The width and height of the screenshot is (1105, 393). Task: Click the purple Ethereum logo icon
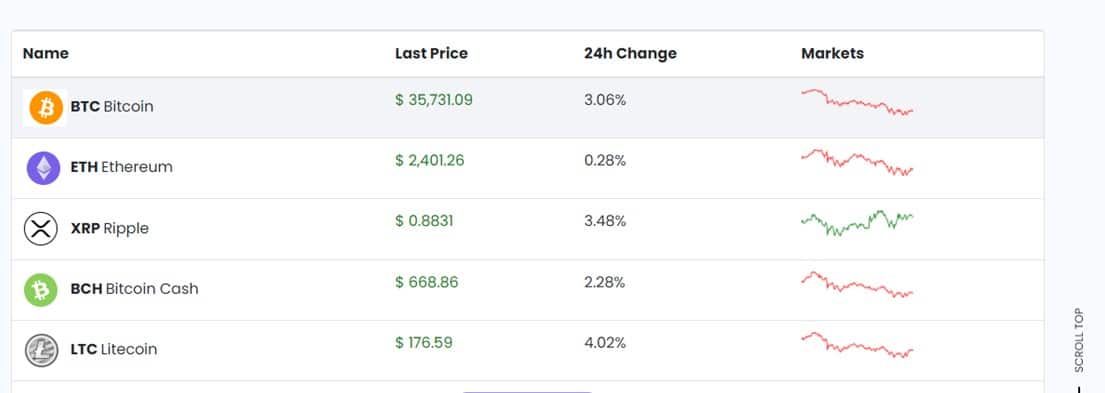pyautogui.click(x=44, y=168)
